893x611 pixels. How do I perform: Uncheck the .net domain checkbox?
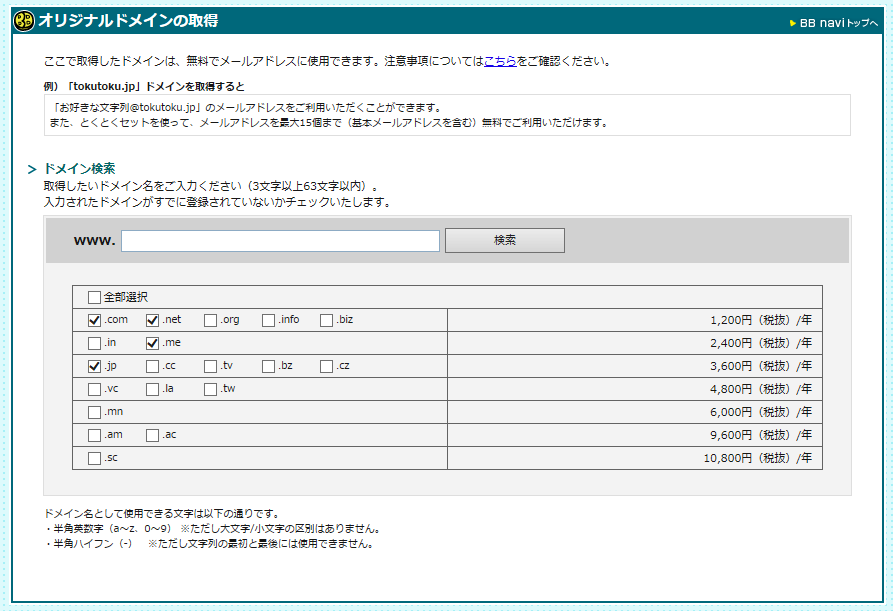[152, 320]
